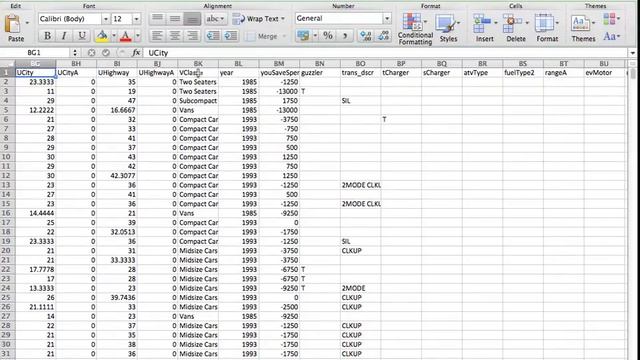Select column BK header
The width and height of the screenshot is (640, 360).
(x=198, y=64)
